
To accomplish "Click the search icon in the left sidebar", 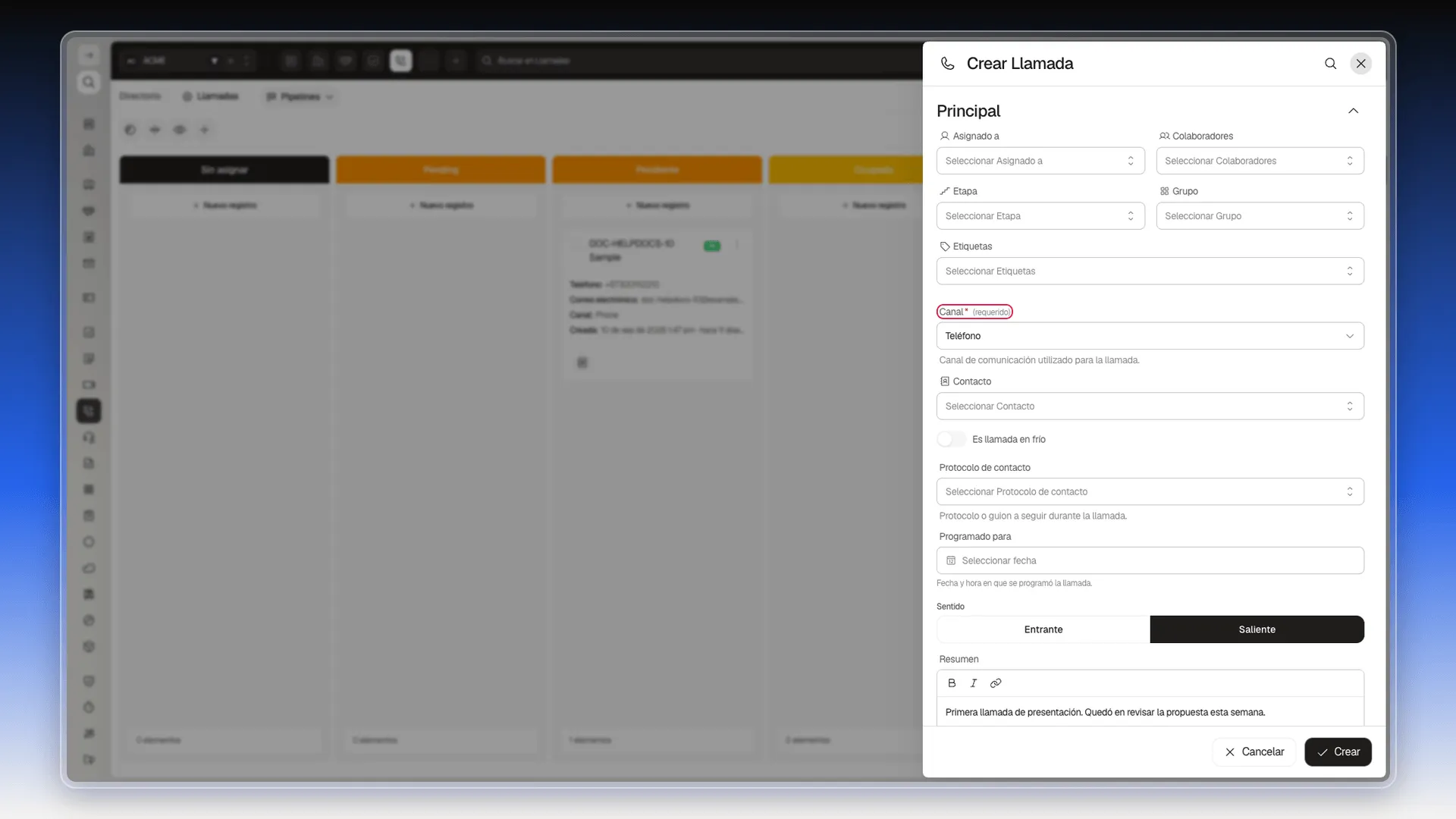I will click(x=89, y=82).
